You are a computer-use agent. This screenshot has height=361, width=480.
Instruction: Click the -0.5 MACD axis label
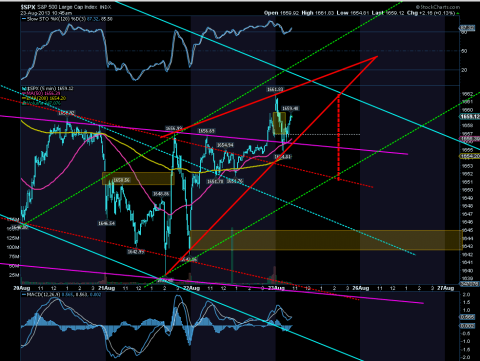[466, 334]
